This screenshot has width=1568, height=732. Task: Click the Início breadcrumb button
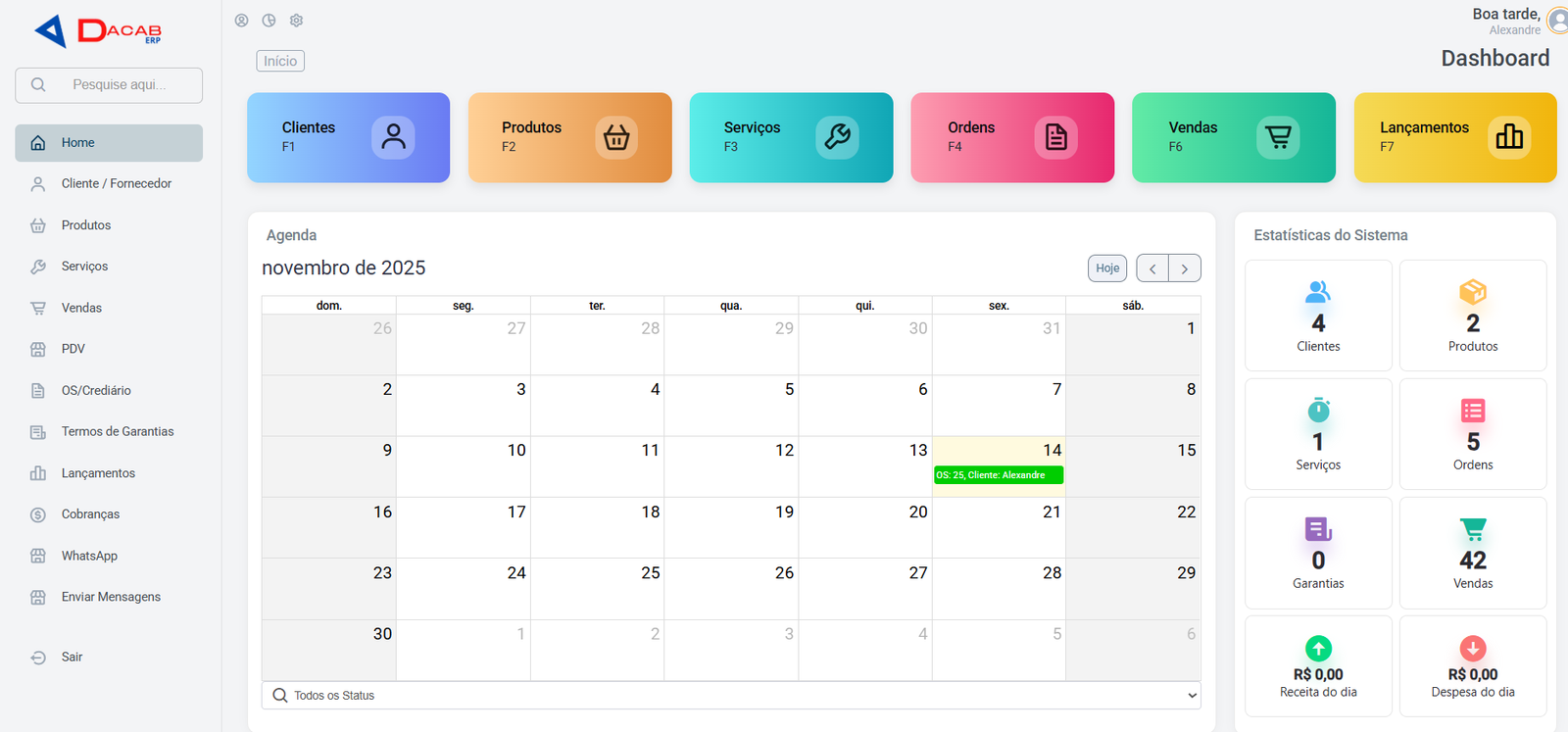(280, 61)
